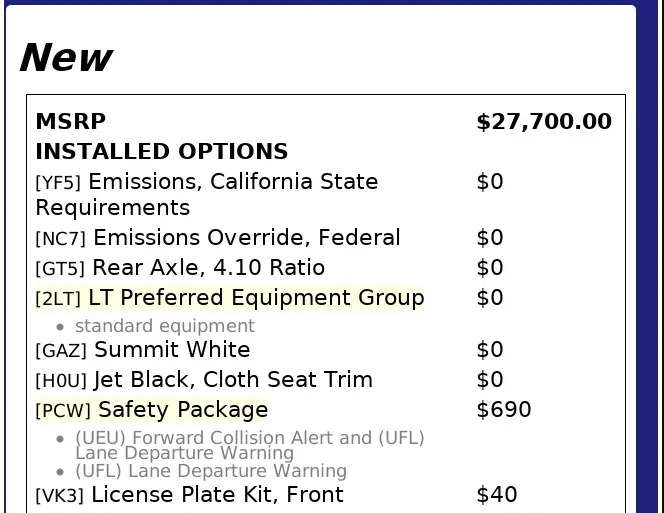664x513 pixels.
Task: Click the $690 Safety Package price
Action: 504,410
